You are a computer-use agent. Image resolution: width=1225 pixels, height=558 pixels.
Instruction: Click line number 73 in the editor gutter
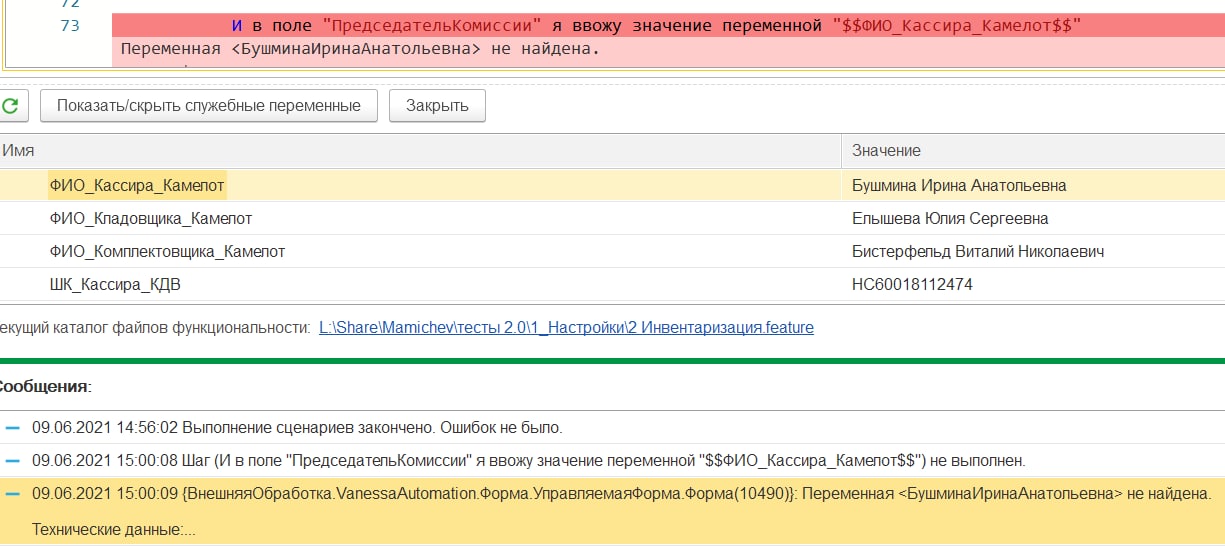point(70,26)
